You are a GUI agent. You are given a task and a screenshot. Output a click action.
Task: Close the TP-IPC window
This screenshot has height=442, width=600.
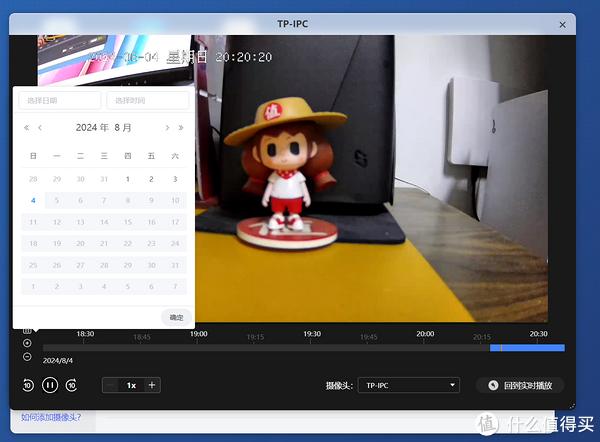click(x=562, y=25)
